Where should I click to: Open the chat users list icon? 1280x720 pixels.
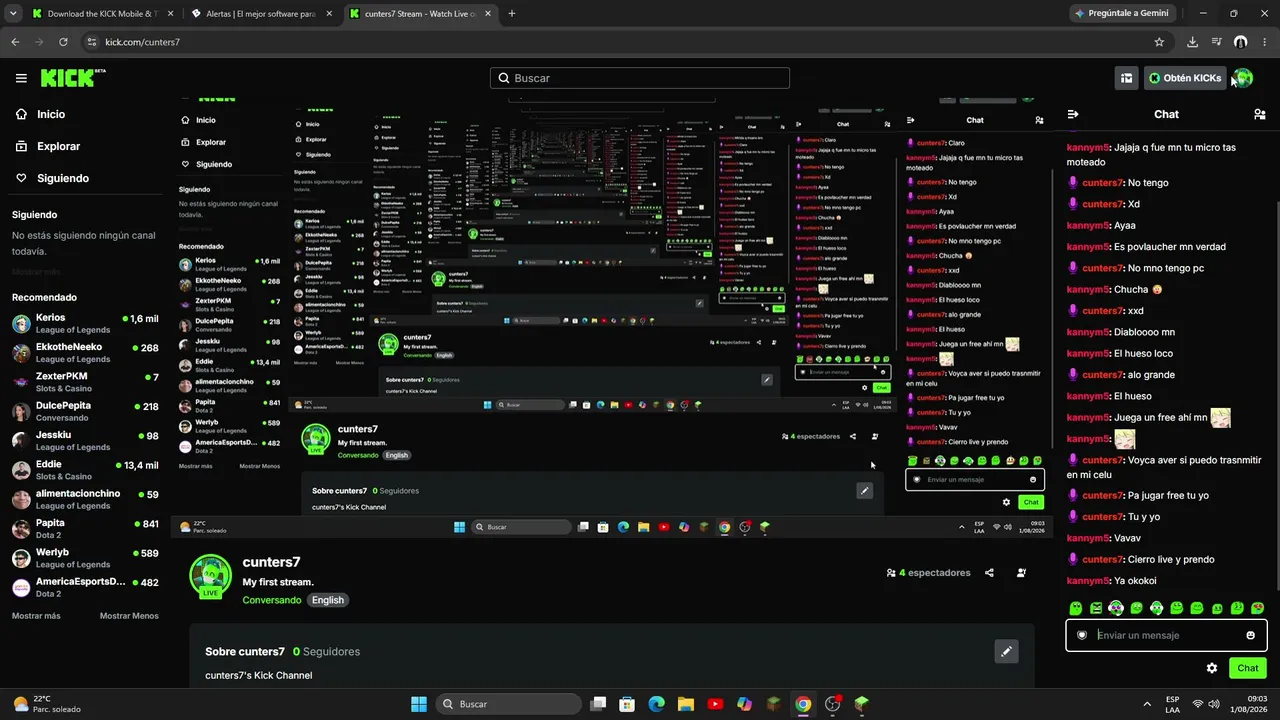[1259, 114]
